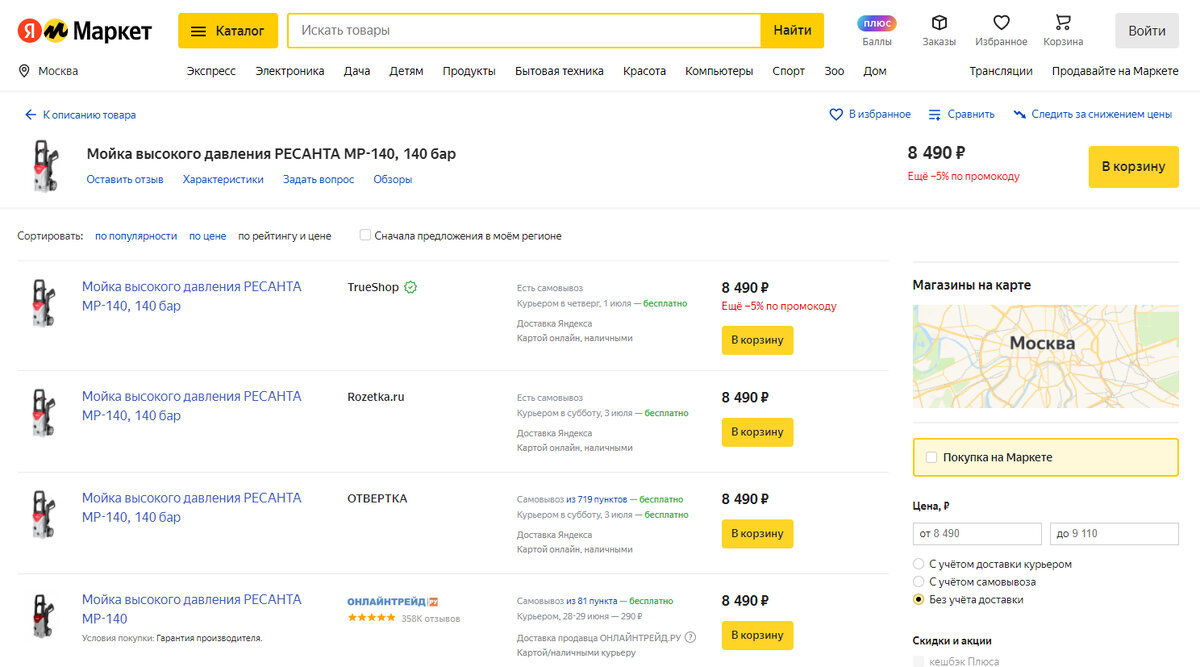Add ОТВЕРТКА offer to cart
The image size is (1200, 667).
coord(757,534)
